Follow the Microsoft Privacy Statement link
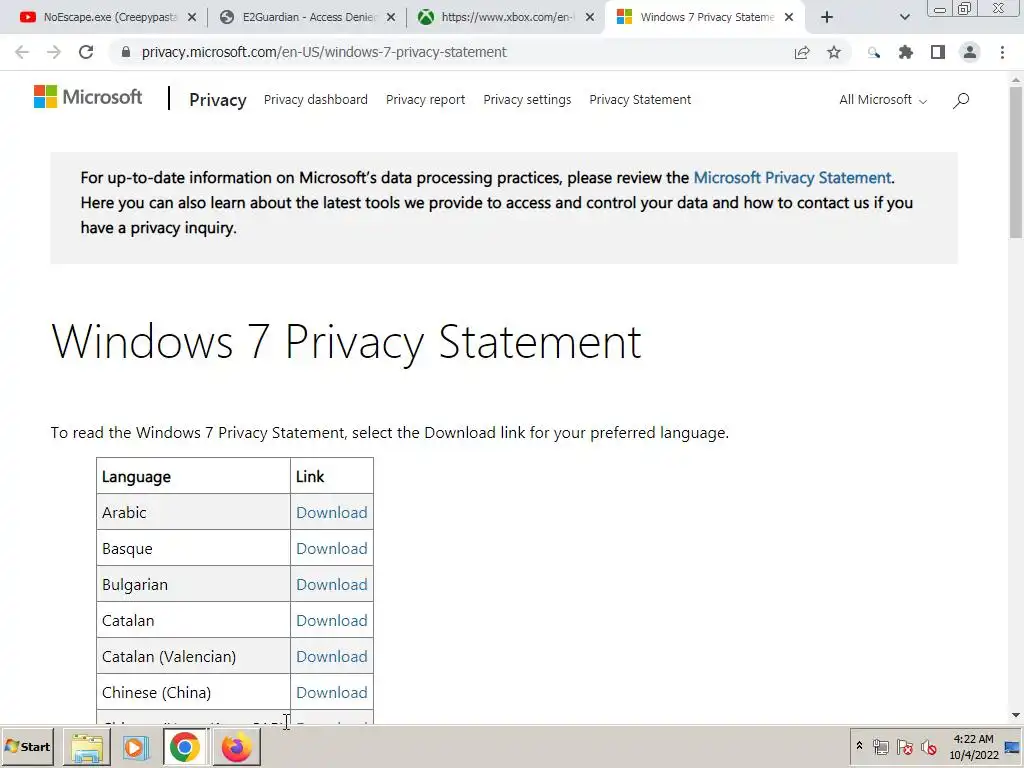 click(x=792, y=178)
